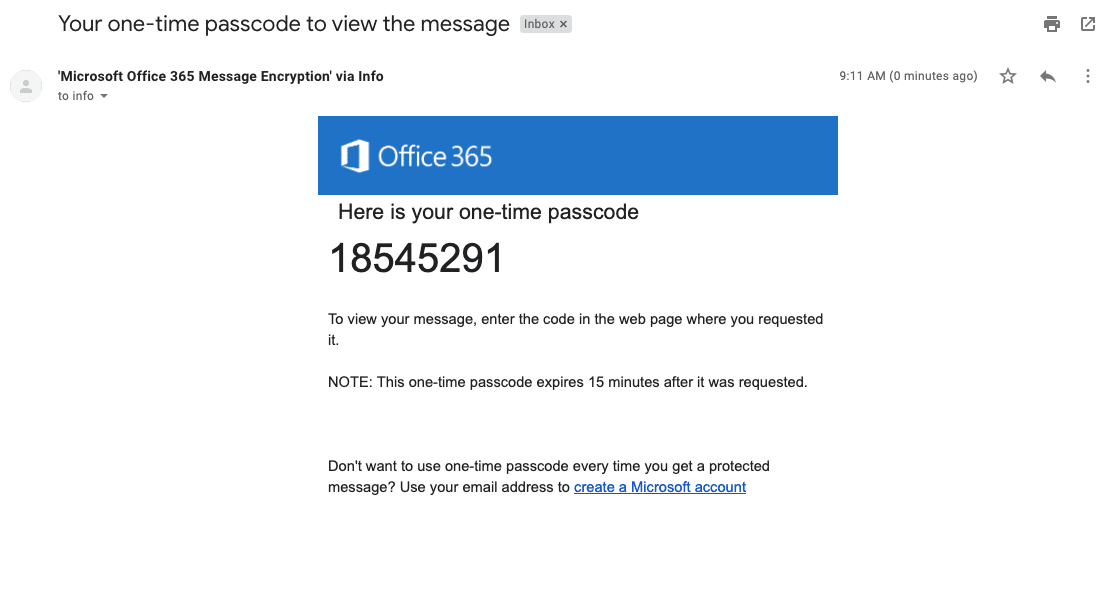Click the email subject line about one-time passcode
1112x594 pixels.
[x=284, y=24]
